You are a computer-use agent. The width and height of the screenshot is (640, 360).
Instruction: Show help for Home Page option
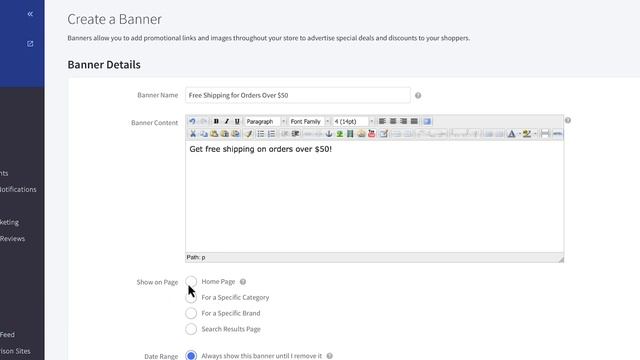[243, 282]
